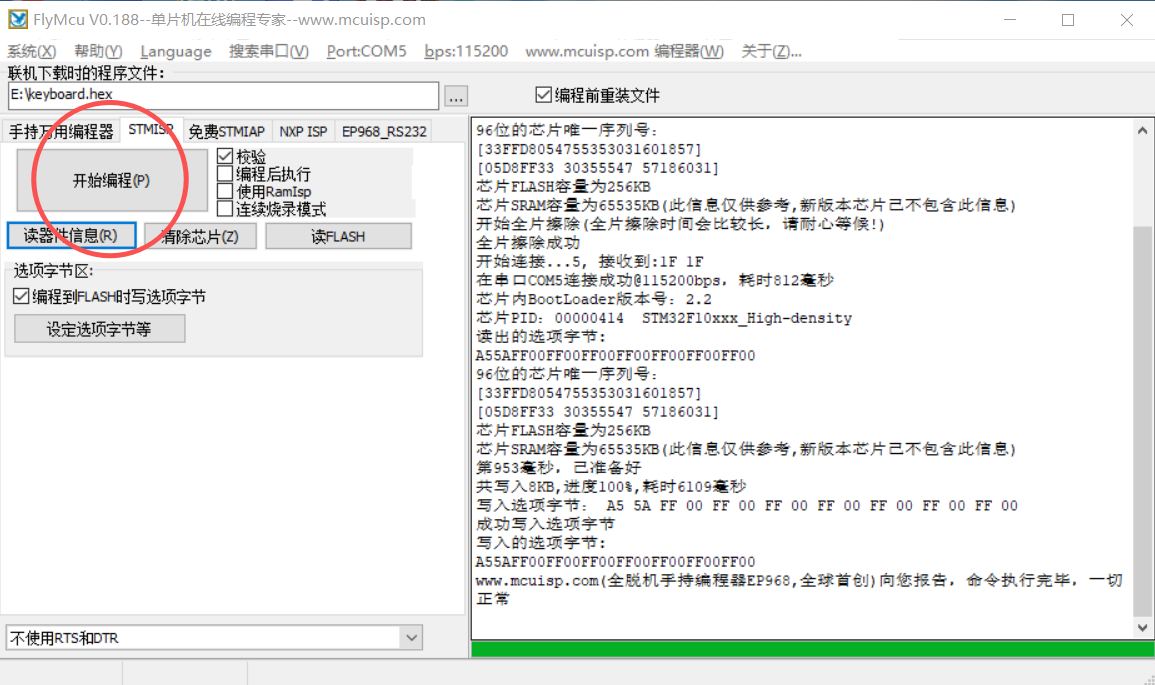Click the green progress bar
Viewport: 1155px width, 685px height.
pyautogui.click(x=810, y=649)
